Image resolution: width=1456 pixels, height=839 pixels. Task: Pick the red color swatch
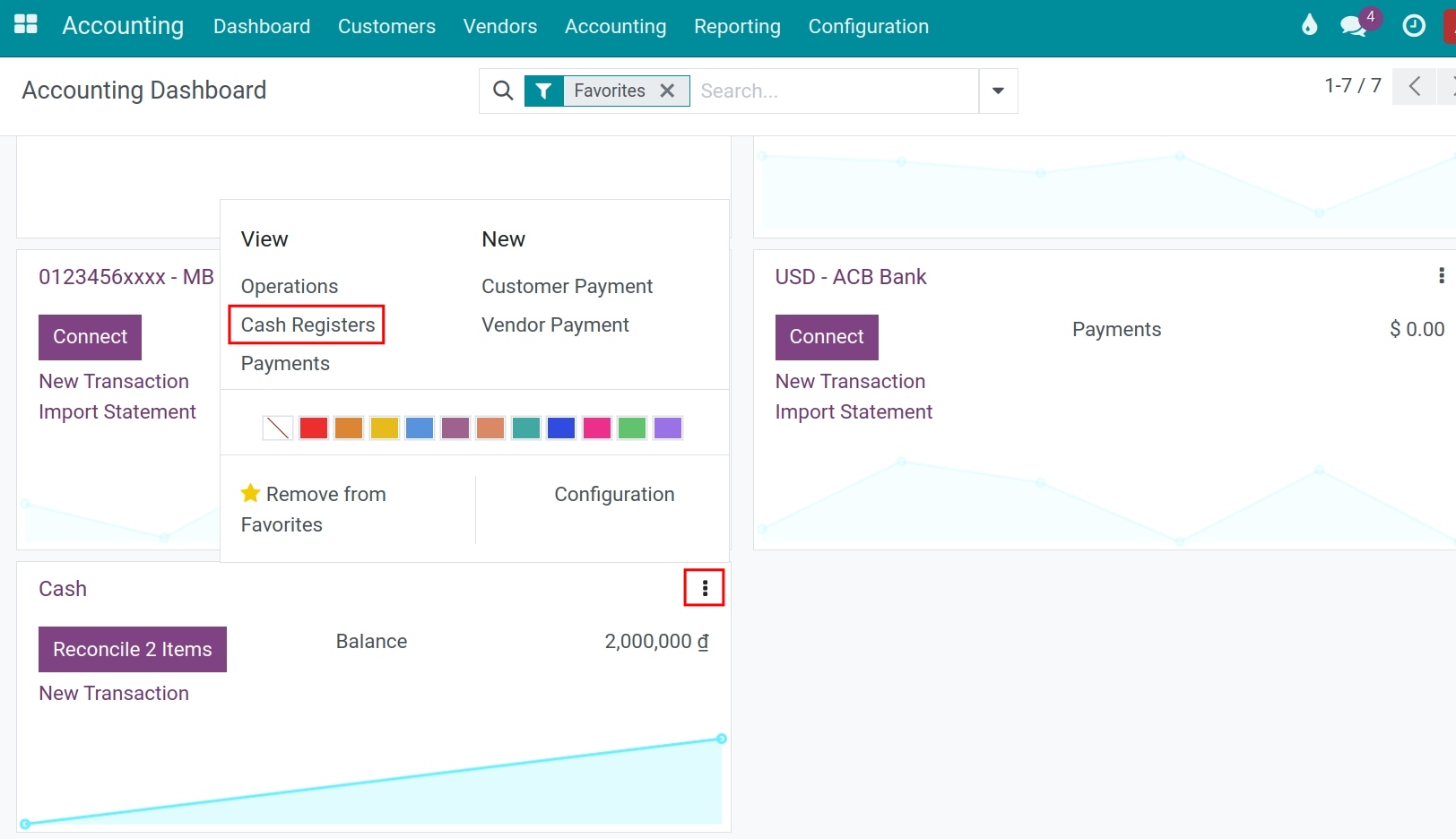tap(314, 428)
